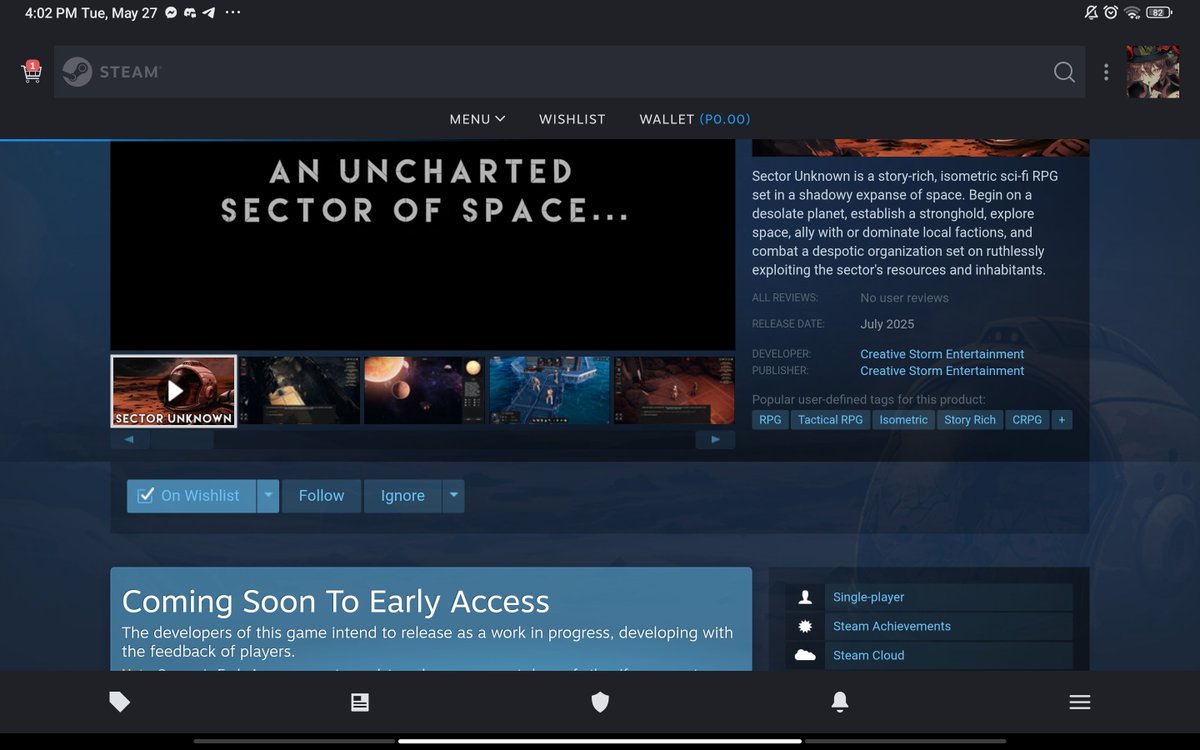
Task: Expand the wishlist dropdown arrow
Action: coord(268,496)
